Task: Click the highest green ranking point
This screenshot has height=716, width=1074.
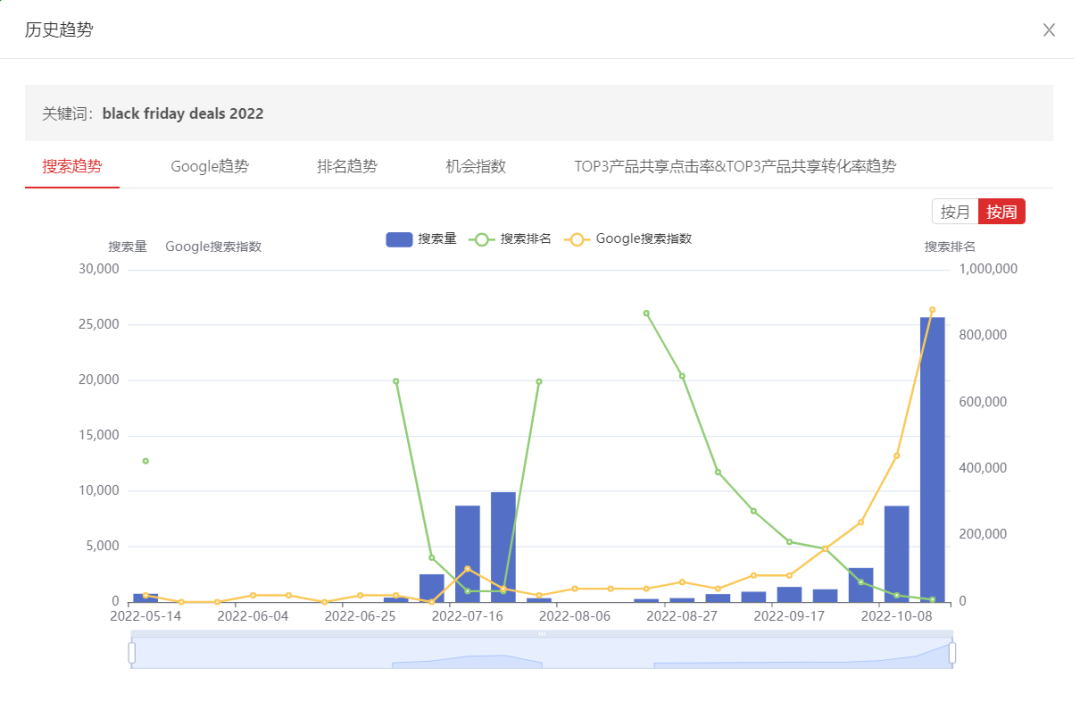Action: (647, 313)
